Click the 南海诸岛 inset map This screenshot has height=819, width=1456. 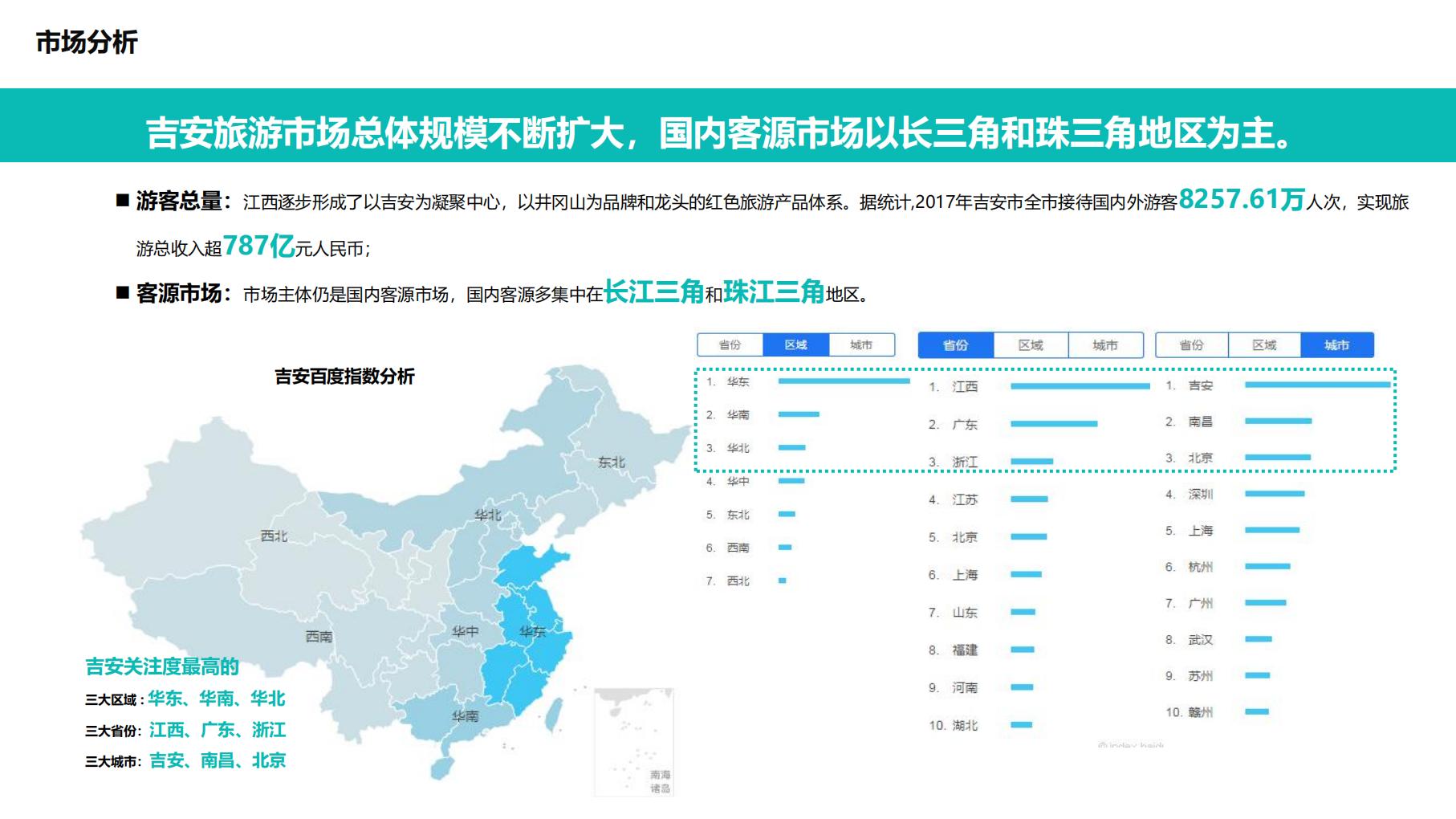pyautogui.click(x=634, y=742)
